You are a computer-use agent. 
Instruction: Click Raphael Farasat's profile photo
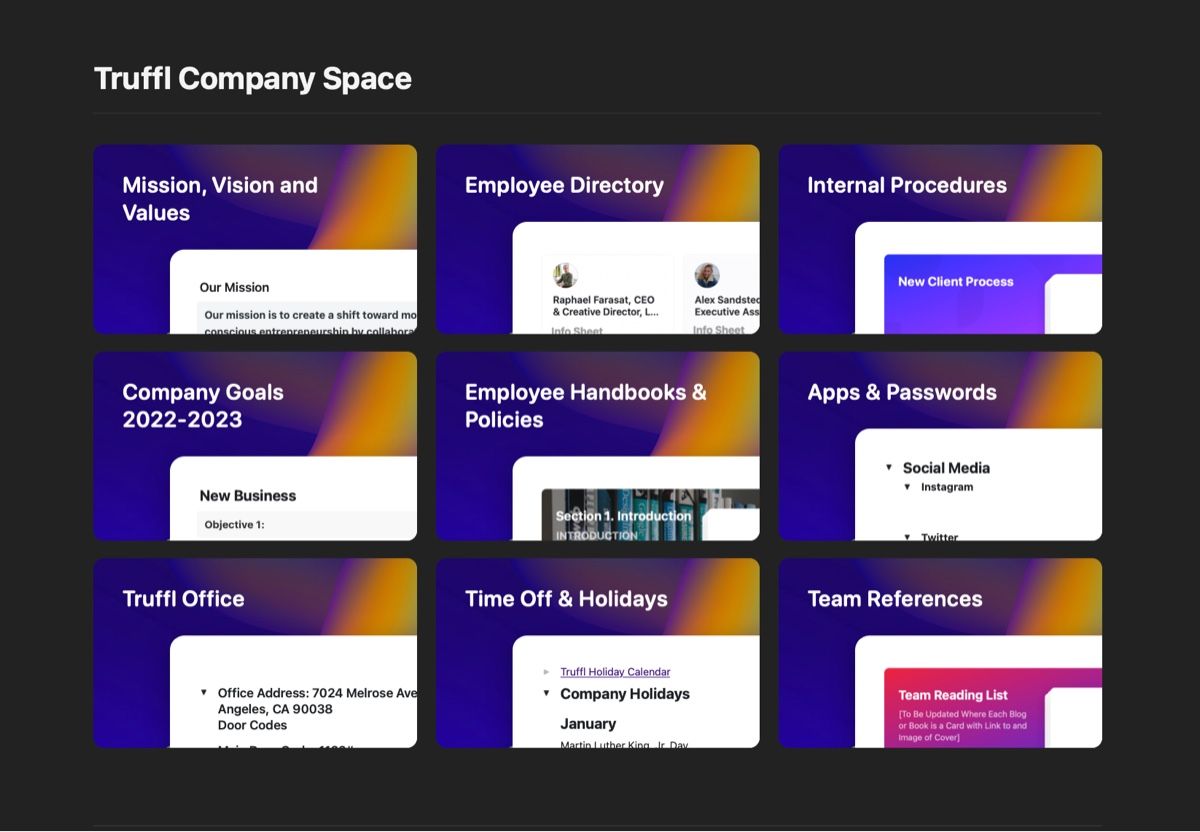pos(565,276)
